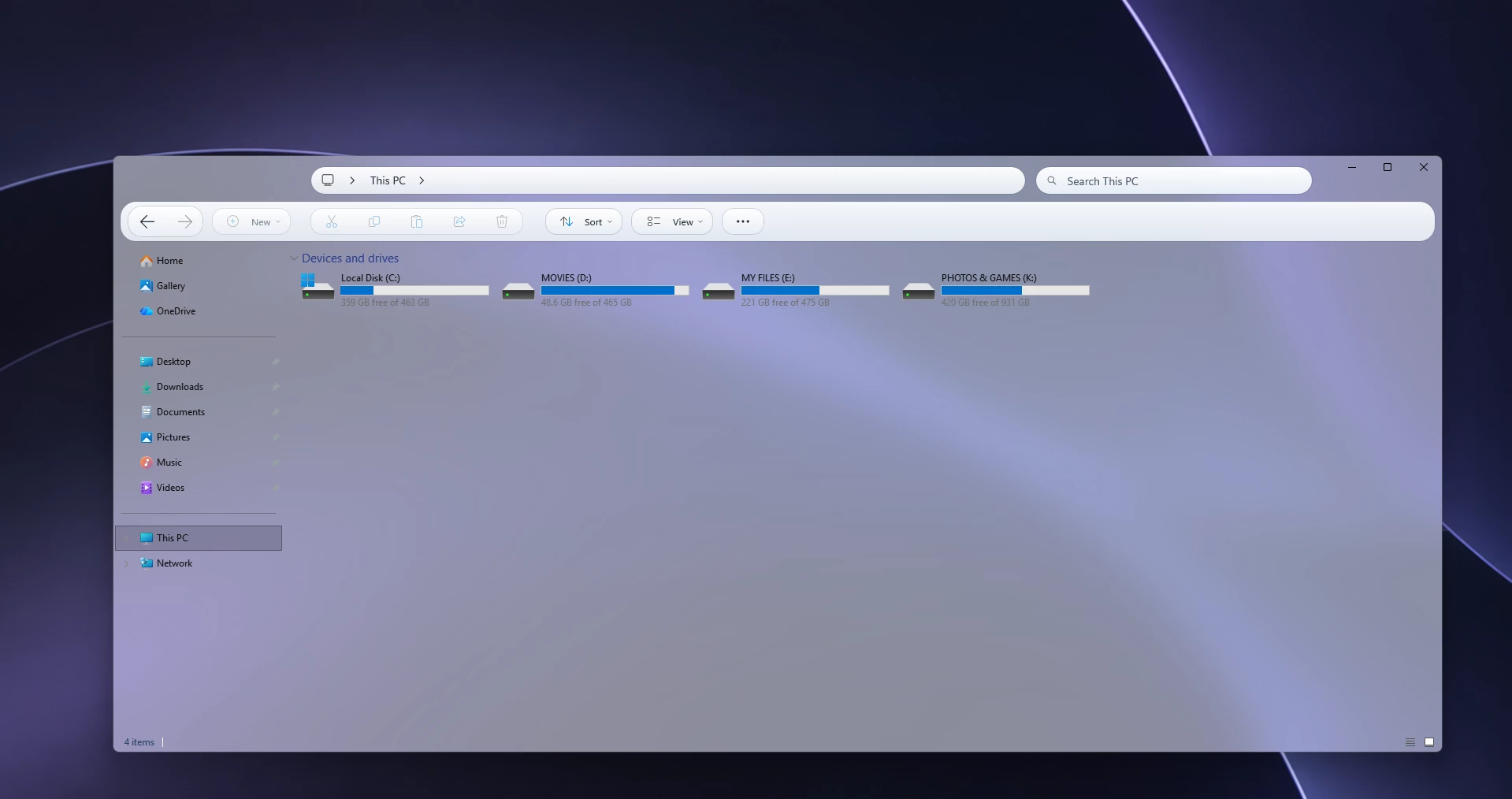Select the PHOTOS & GAMES (K:) drive icon
Image resolution: width=1512 pixels, height=799 pixels.
(919, 292)
